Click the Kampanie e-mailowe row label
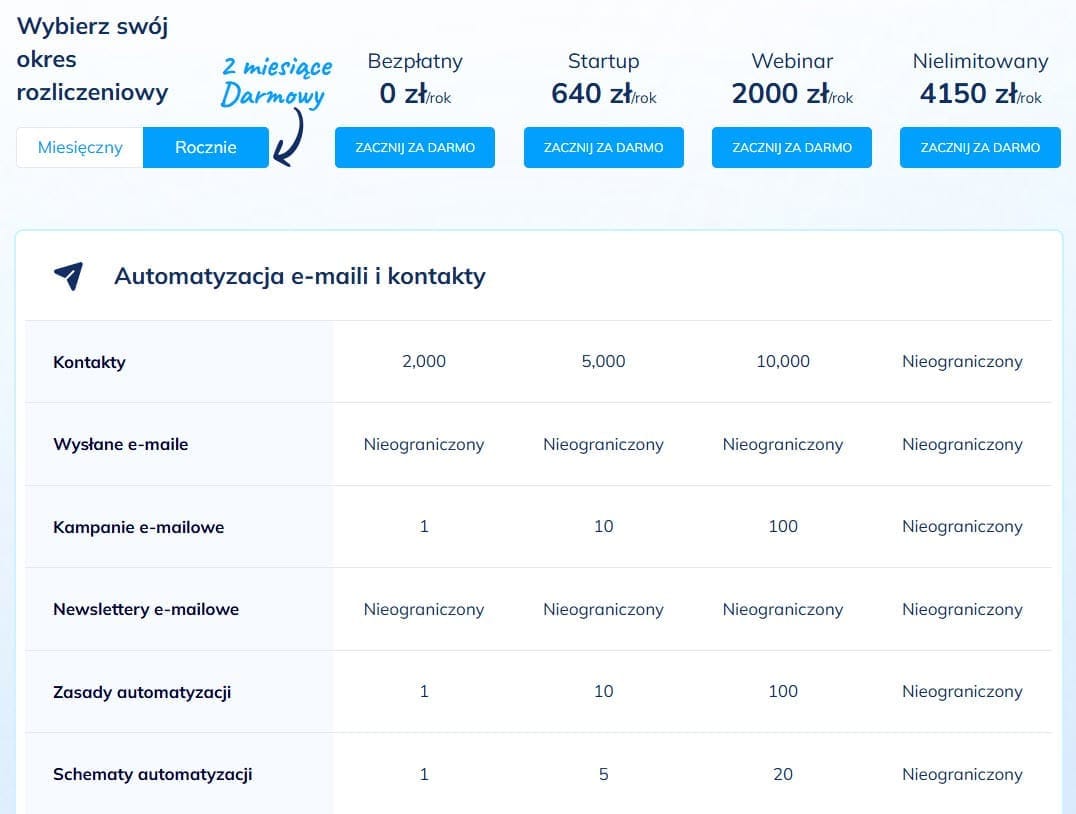 pos(138,527)
